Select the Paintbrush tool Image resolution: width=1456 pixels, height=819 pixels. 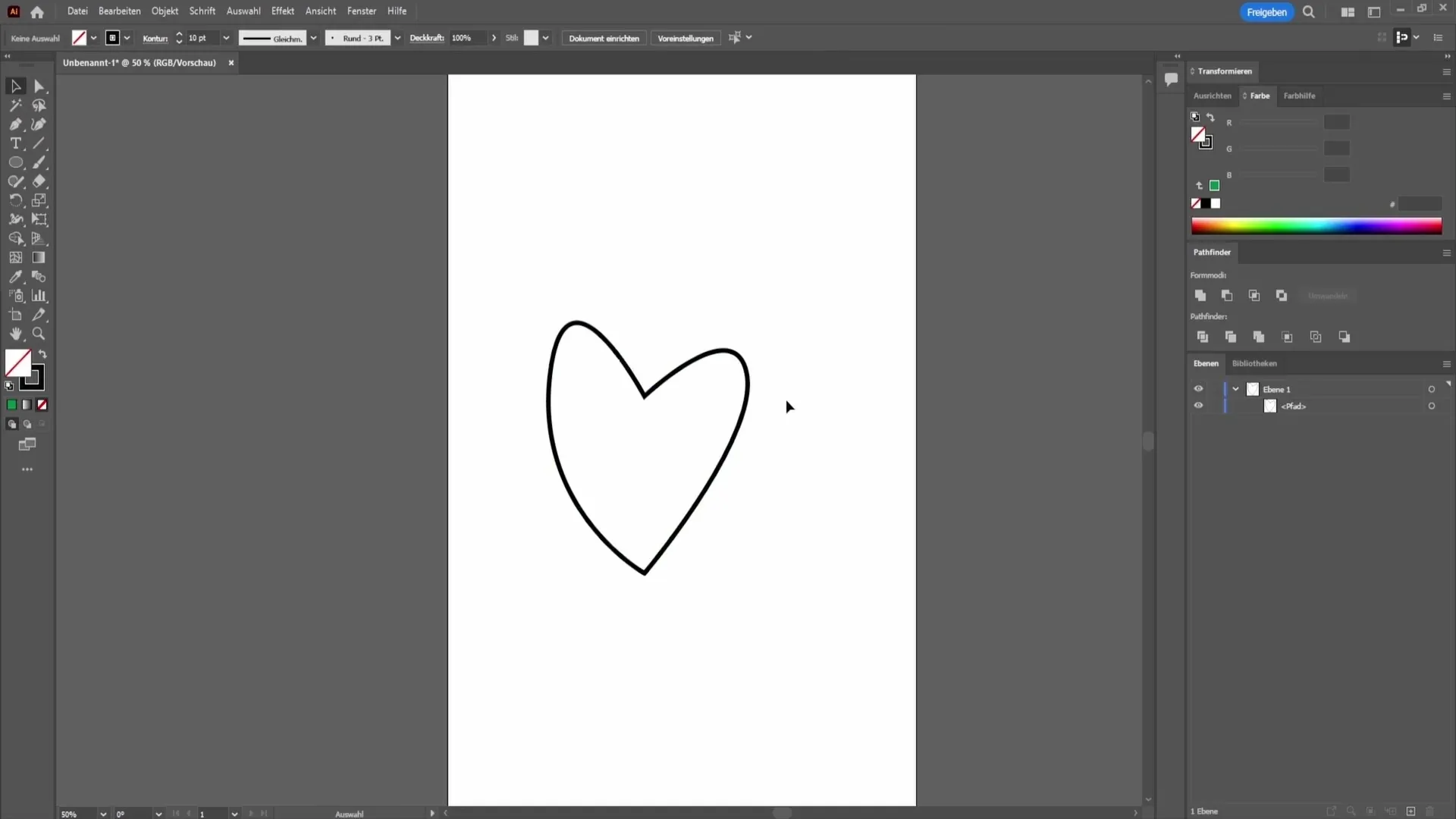click(39, 162)
